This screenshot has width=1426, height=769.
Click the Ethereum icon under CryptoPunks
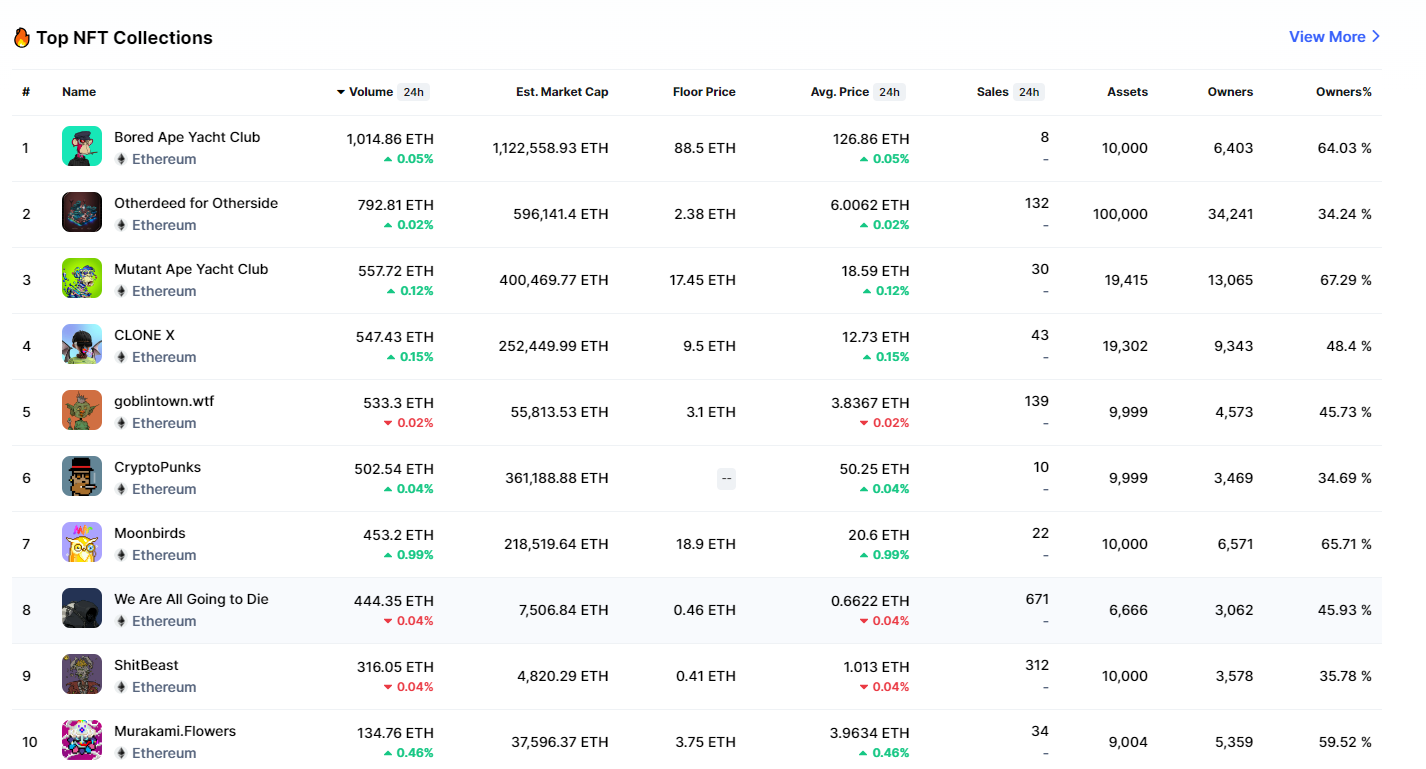coord(121,489)
